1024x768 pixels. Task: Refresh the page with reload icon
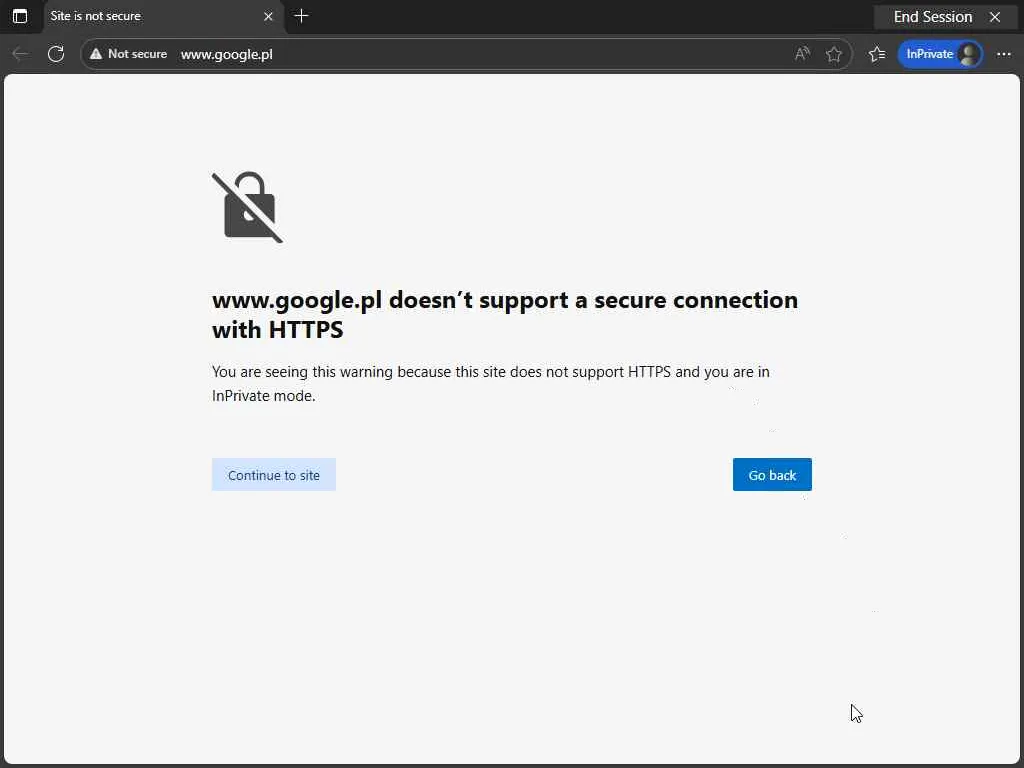[x=56, y=54]
